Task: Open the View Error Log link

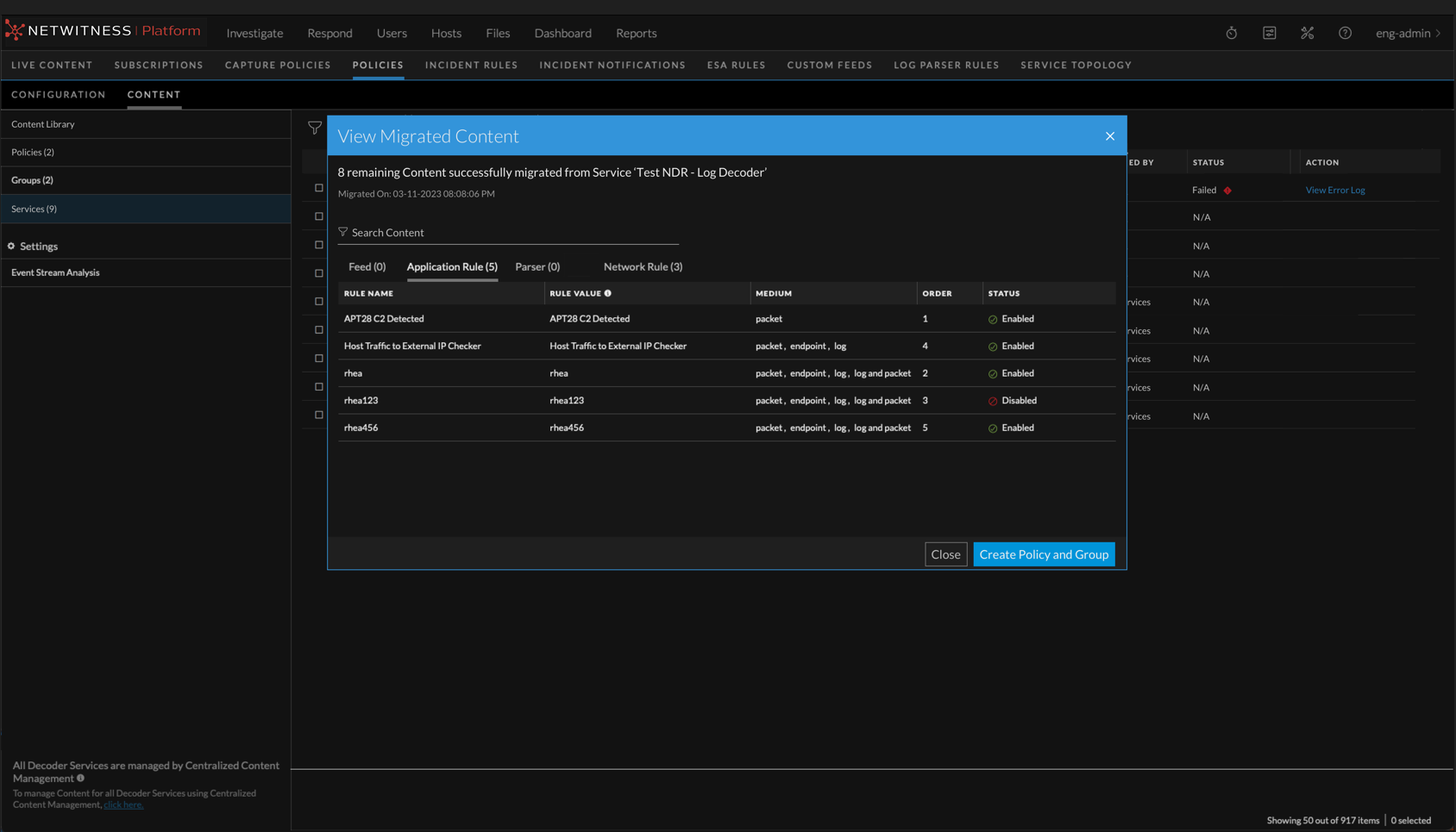Action: [x=1334, y=190]
